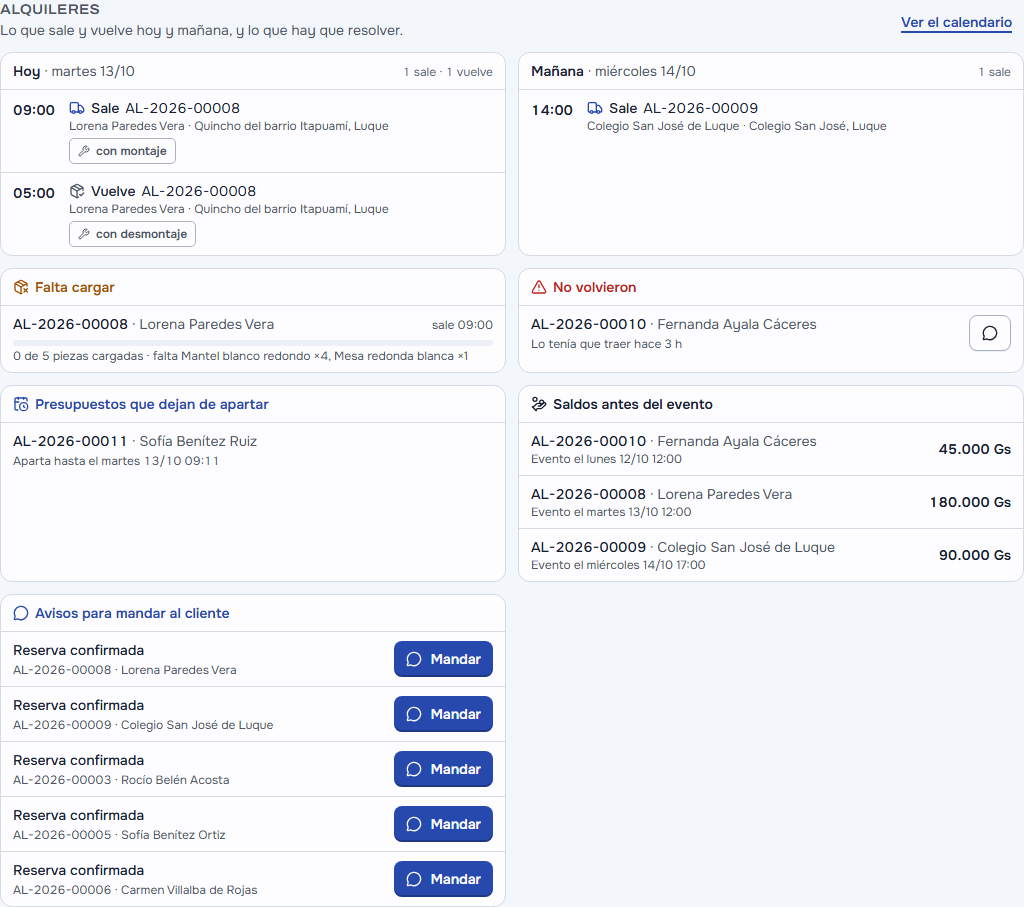This screenshot has width=1024, height=907.
Task: Click 'Lo tenía que traer hace 3 h'
Action: [606, 344]
